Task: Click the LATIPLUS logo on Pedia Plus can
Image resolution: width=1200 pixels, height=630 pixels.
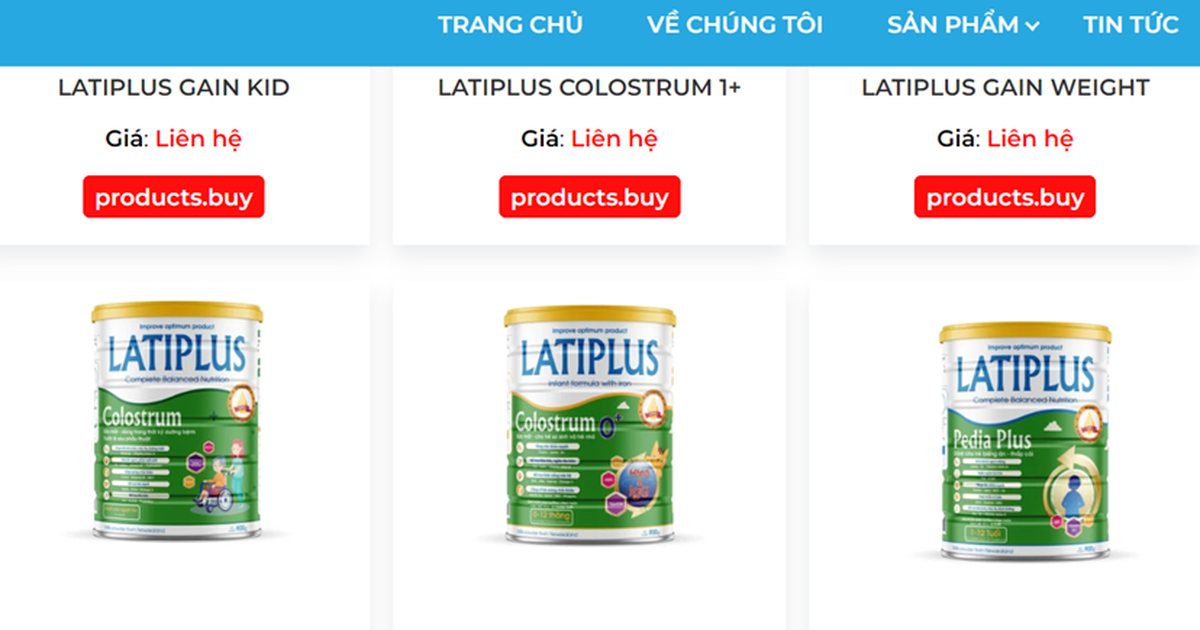Action: pos(1025,375)
